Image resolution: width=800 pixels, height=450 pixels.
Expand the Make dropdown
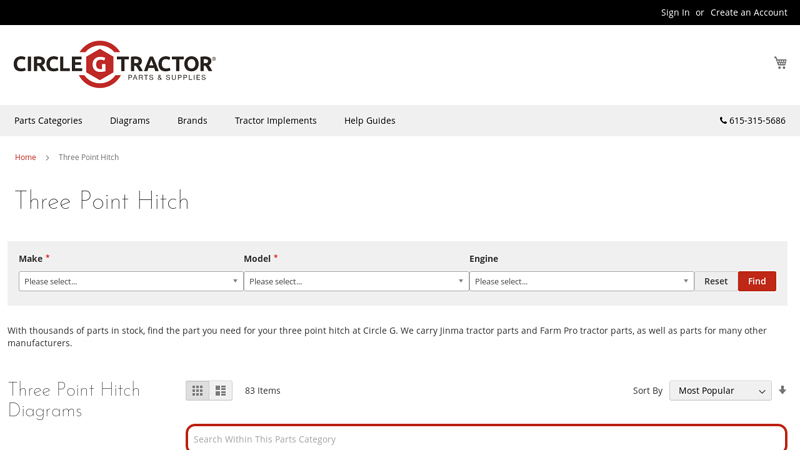coord(131,282)
